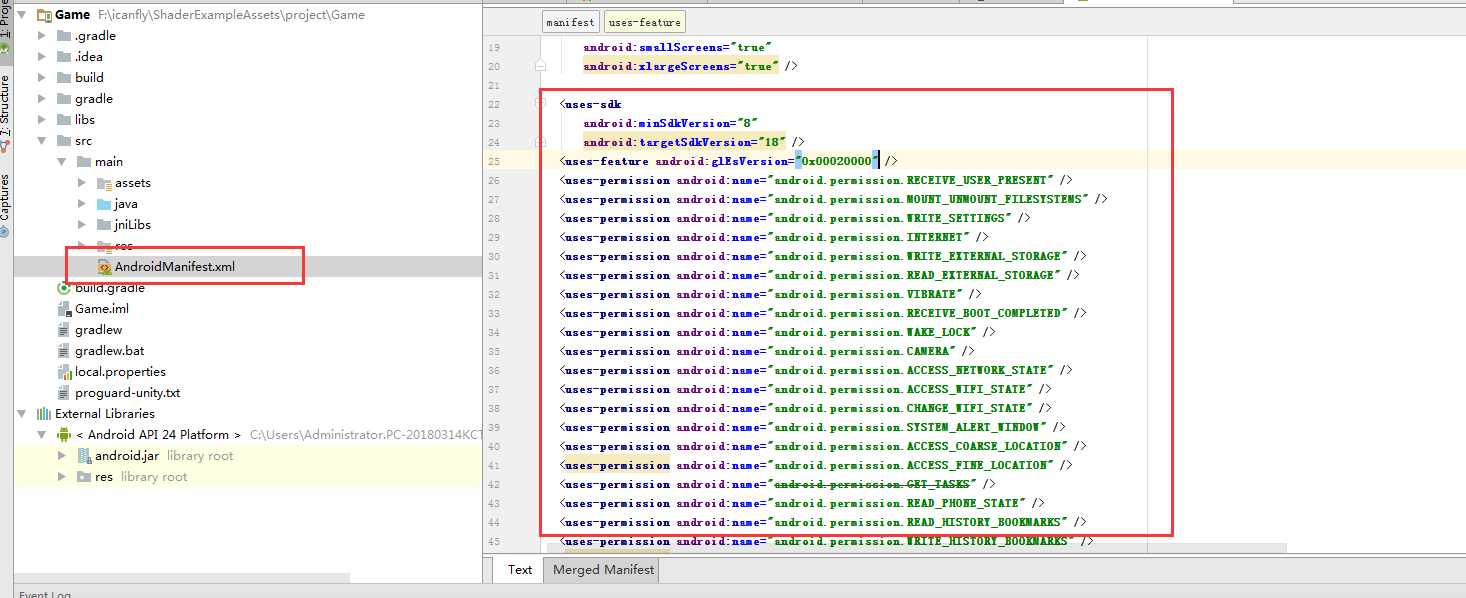Expand the java folder node
Viewport: 1466px width, 598px height.
coord(82,204)
